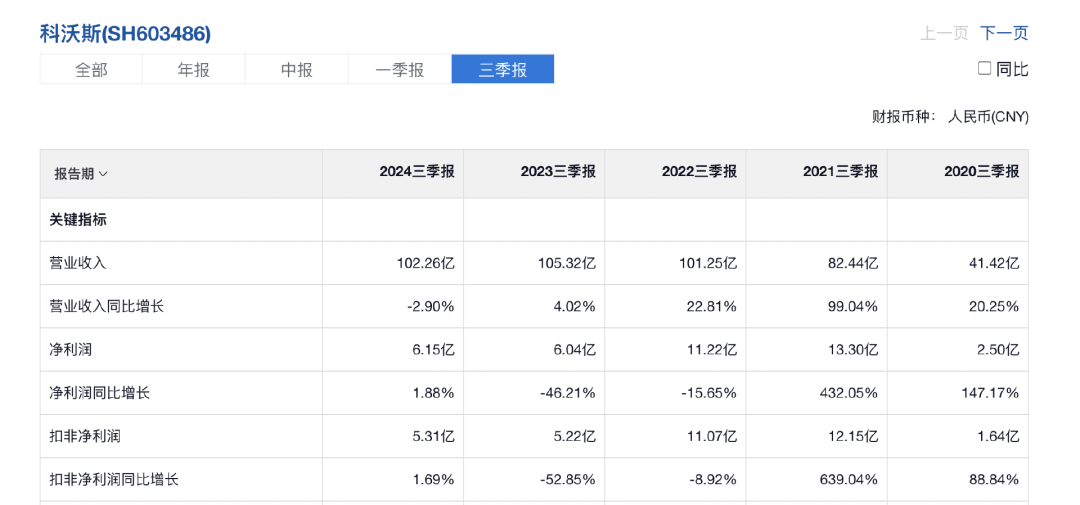Click the 2020三季报 column header
The image size is (1080, 505).
pos(981,172)
